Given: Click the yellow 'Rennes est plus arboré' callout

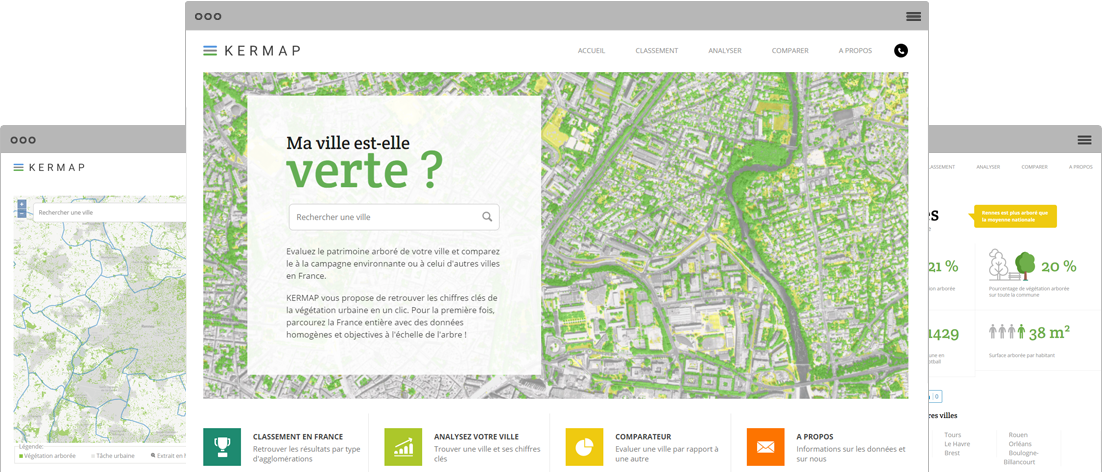Looking at the screenshot, I should point(1014,216).
